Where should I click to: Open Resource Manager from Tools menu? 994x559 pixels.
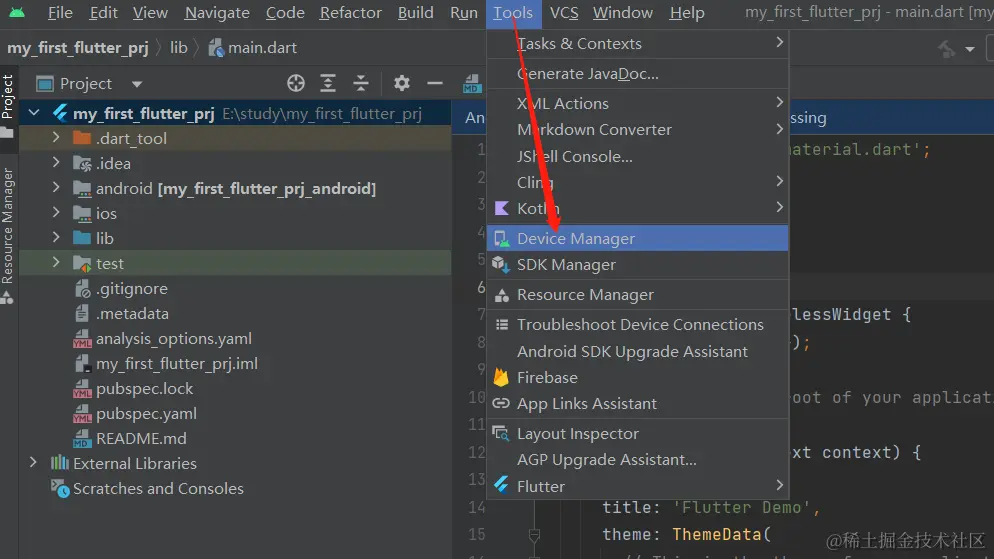click(638, 295)
